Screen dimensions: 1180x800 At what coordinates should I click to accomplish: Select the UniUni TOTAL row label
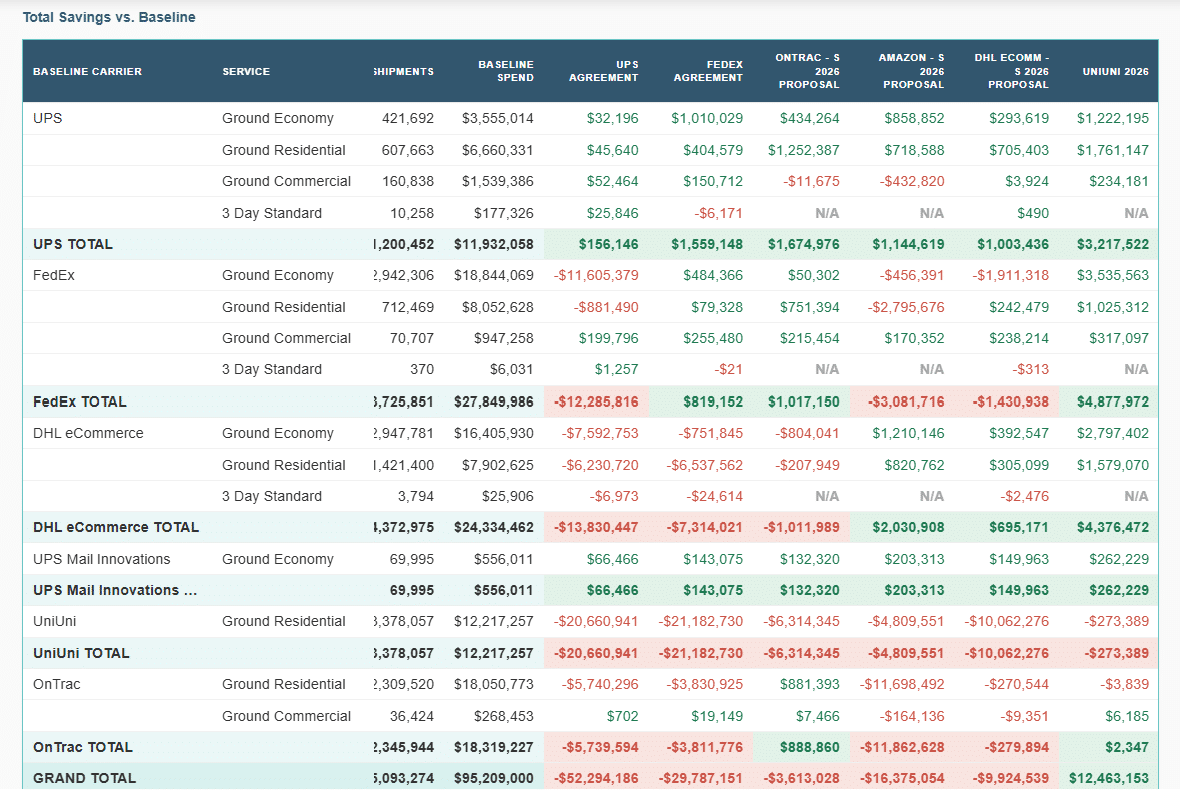(x=81, y=653)
